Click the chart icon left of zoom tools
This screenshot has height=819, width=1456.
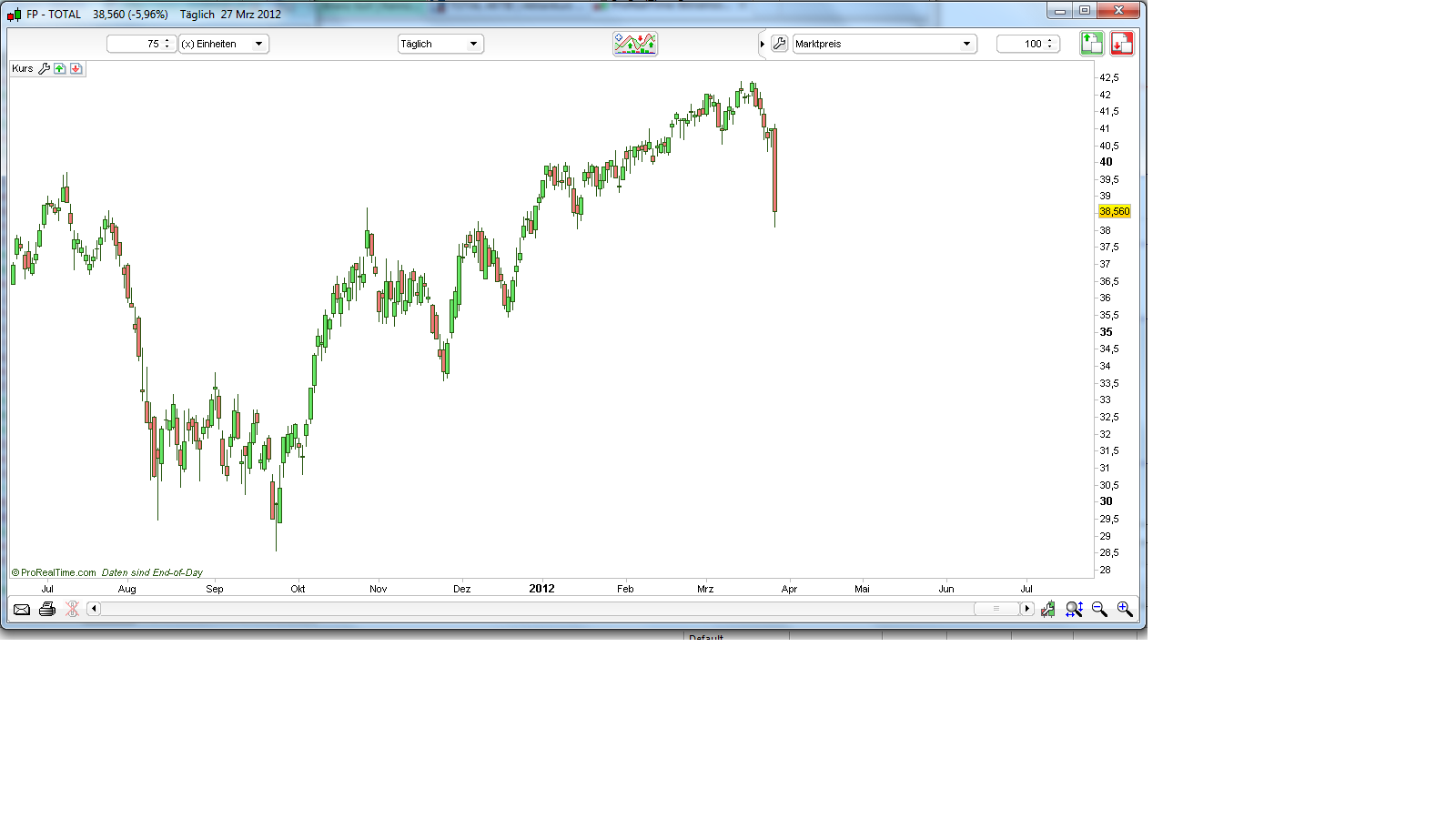pyautogui.click(x=1048, y=609)
